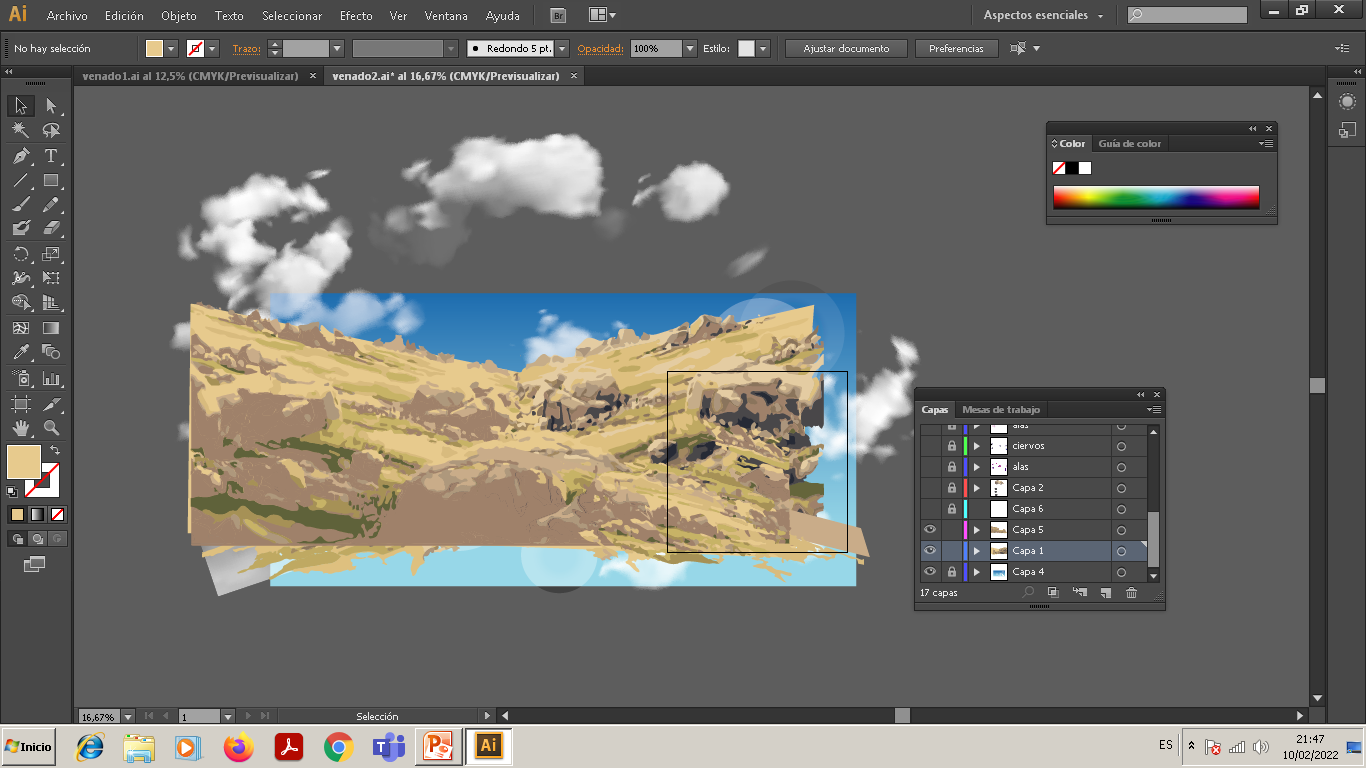This screenshot has width=1366, height=768.
Task: Open the Capas panel options menu
Action: pos(1154,410)
